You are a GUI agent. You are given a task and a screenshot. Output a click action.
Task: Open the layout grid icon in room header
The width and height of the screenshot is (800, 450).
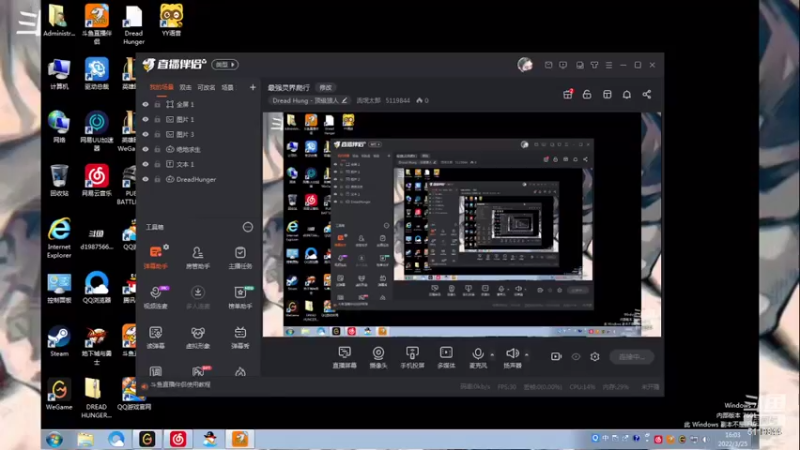coord(607,94)
